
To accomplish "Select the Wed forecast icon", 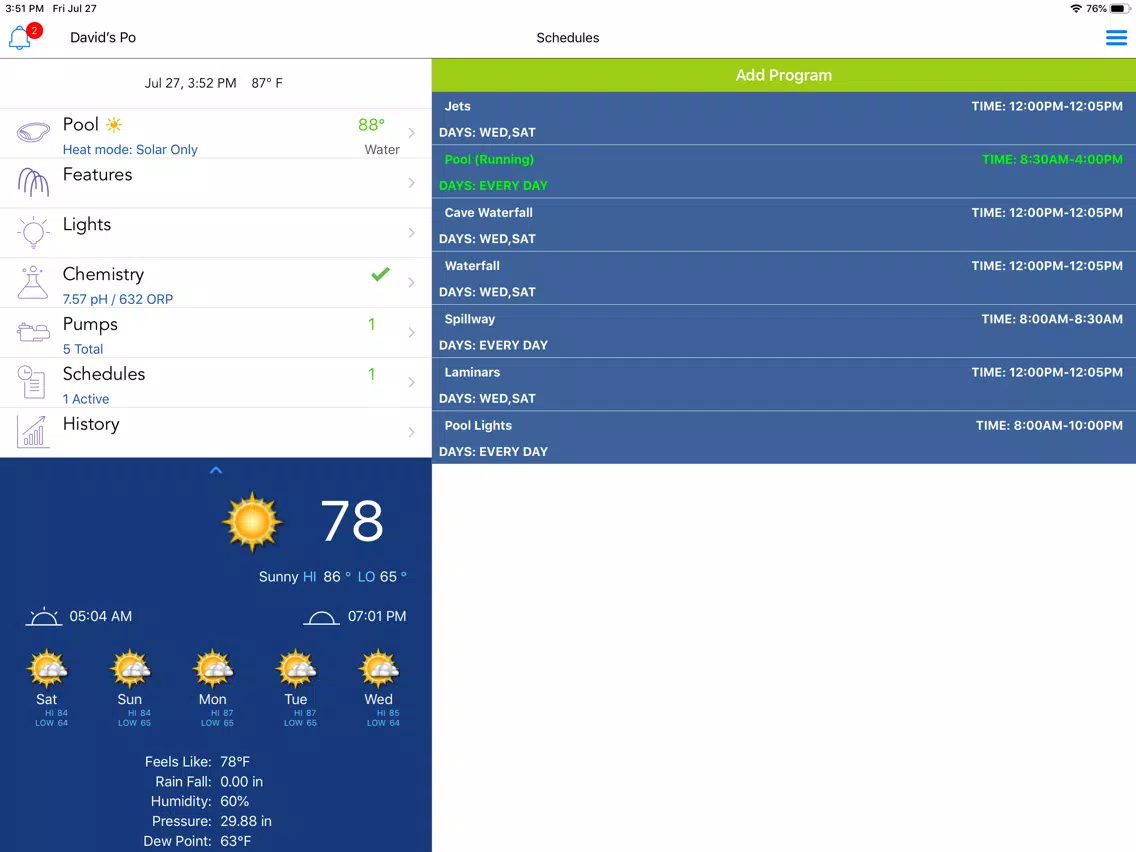I will pos(379,669).
